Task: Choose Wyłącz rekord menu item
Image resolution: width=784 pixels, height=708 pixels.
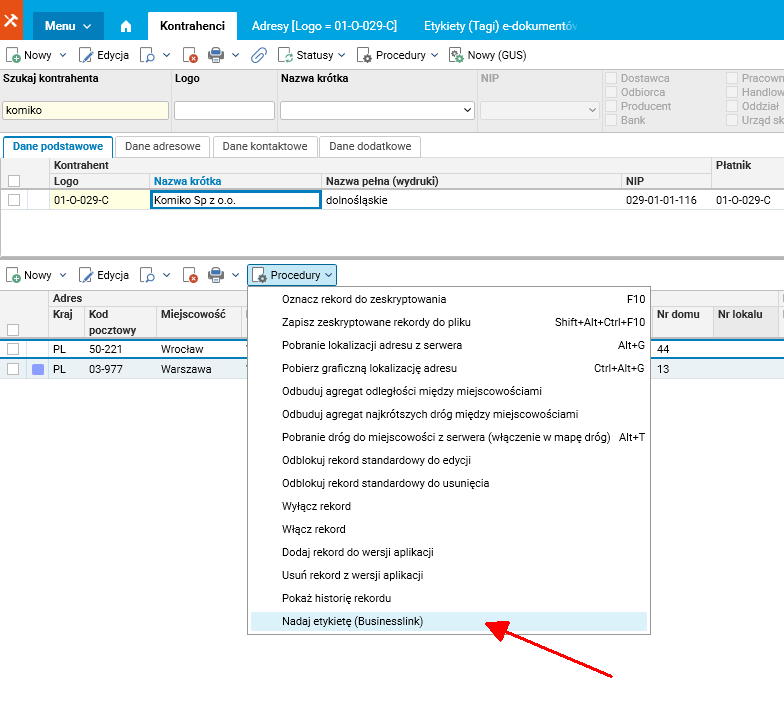Action: click(449, 506)
